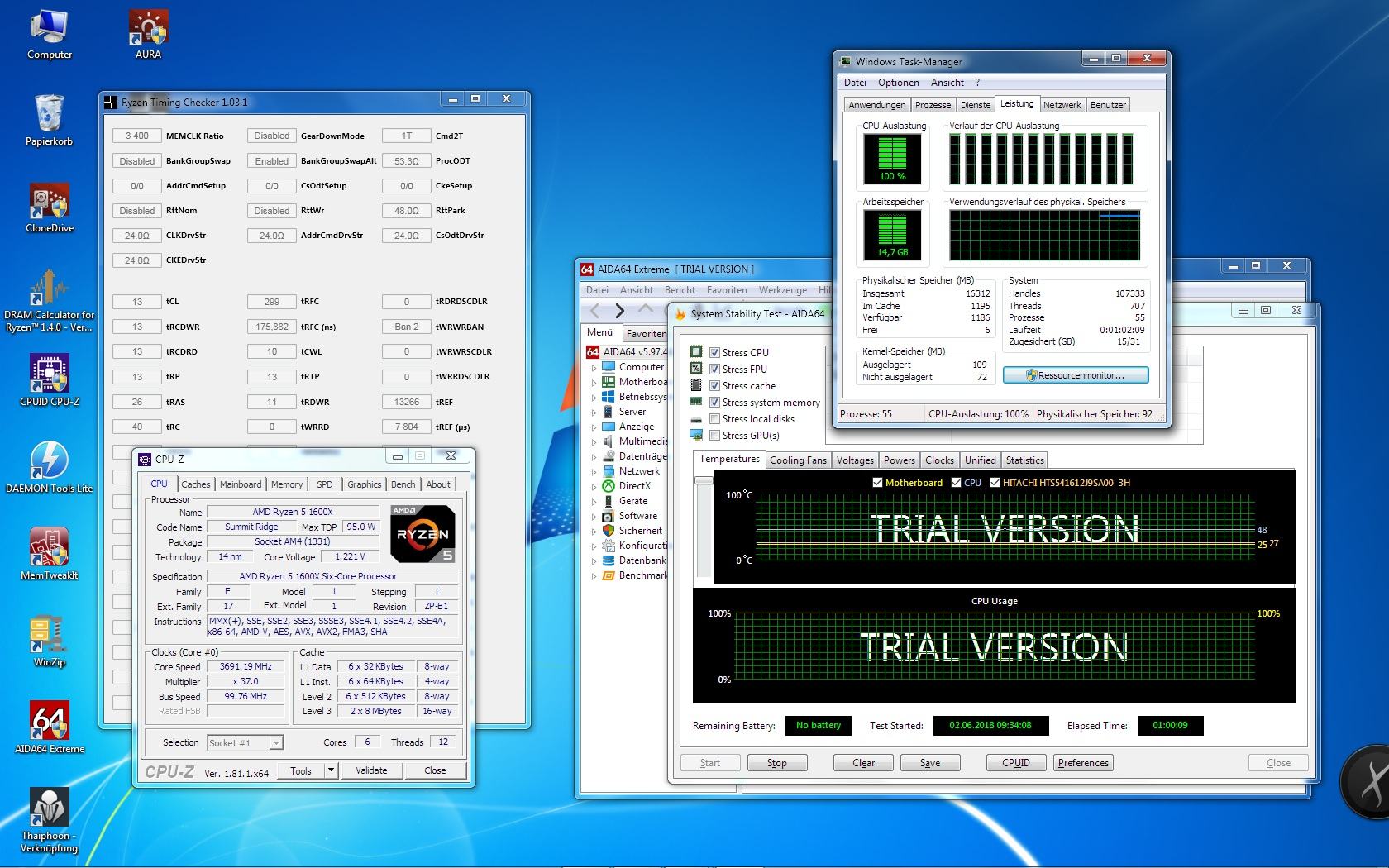Click the AIDA64 forward navigation arrow
This screenshot has height=868, width=1389.
620,311
